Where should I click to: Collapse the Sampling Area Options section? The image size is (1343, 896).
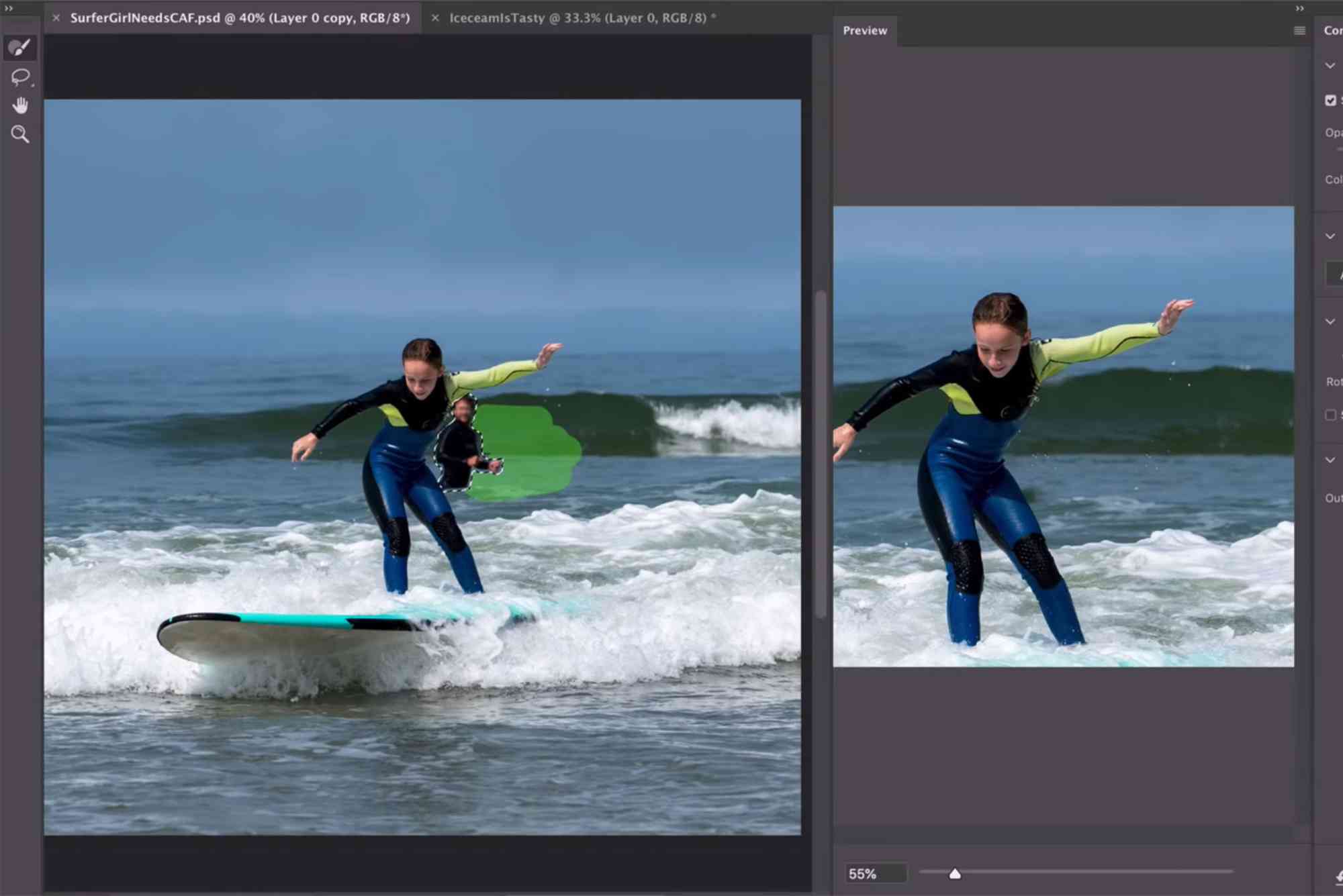[x=1330, y=236]
